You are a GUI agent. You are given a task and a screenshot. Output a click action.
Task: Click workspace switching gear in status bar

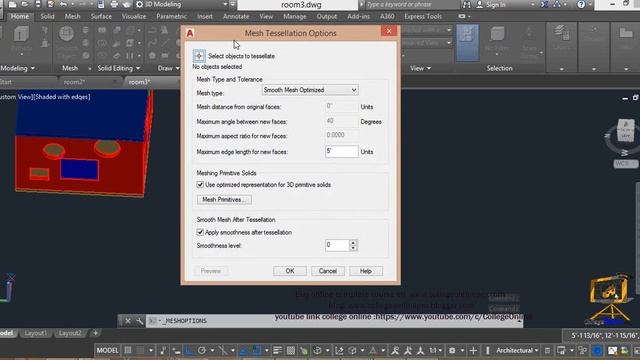452,350
